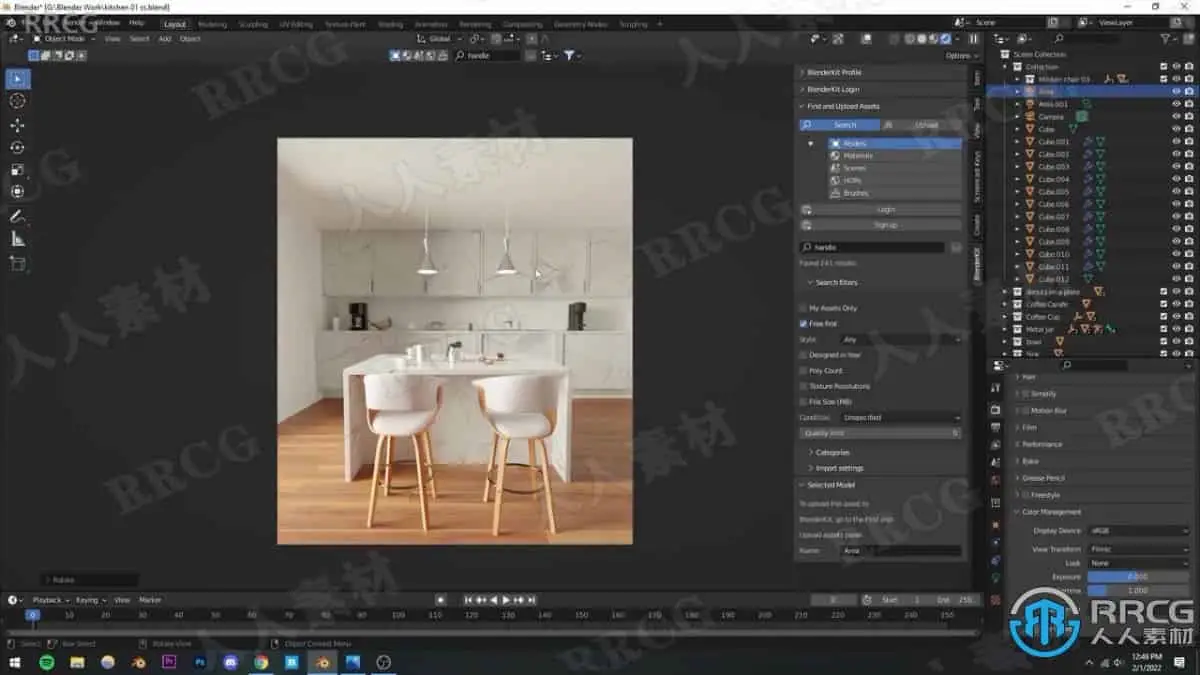
Task: Switch to the Shading workspace tab
Action: pos(389,23)
